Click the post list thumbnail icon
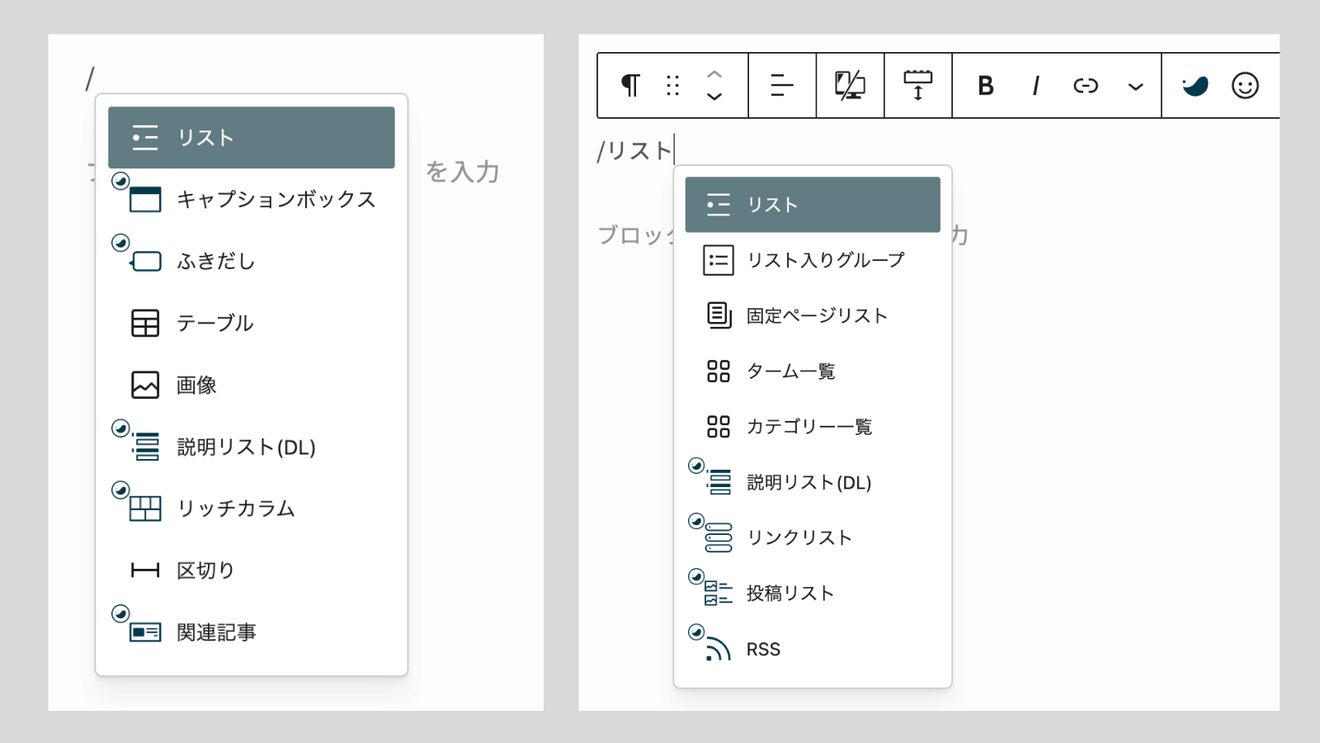The height and width of the screenshot is (743, 1320). click(x=718, y=593)
